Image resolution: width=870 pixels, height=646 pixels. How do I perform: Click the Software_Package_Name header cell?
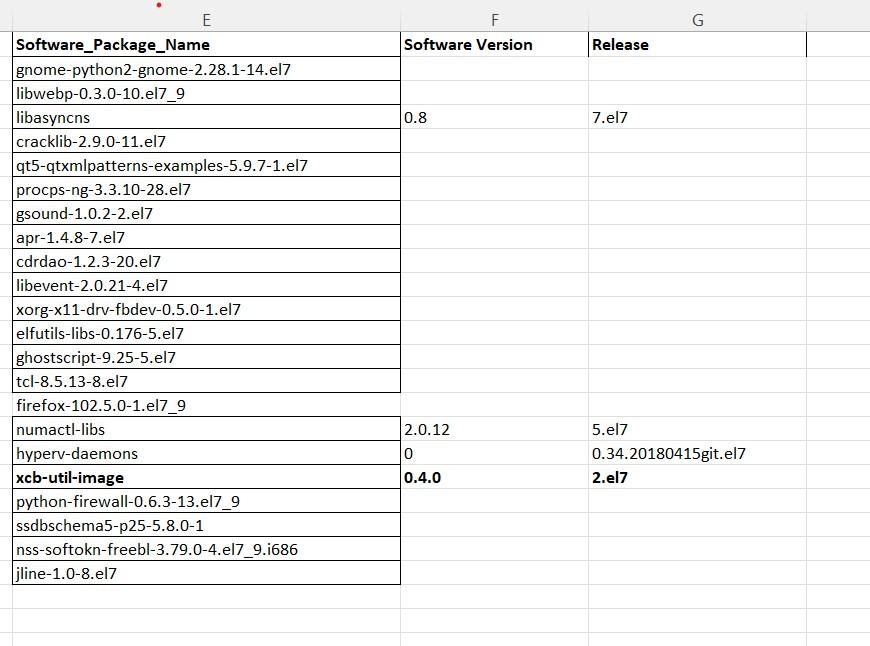click(x=113, y=44)
